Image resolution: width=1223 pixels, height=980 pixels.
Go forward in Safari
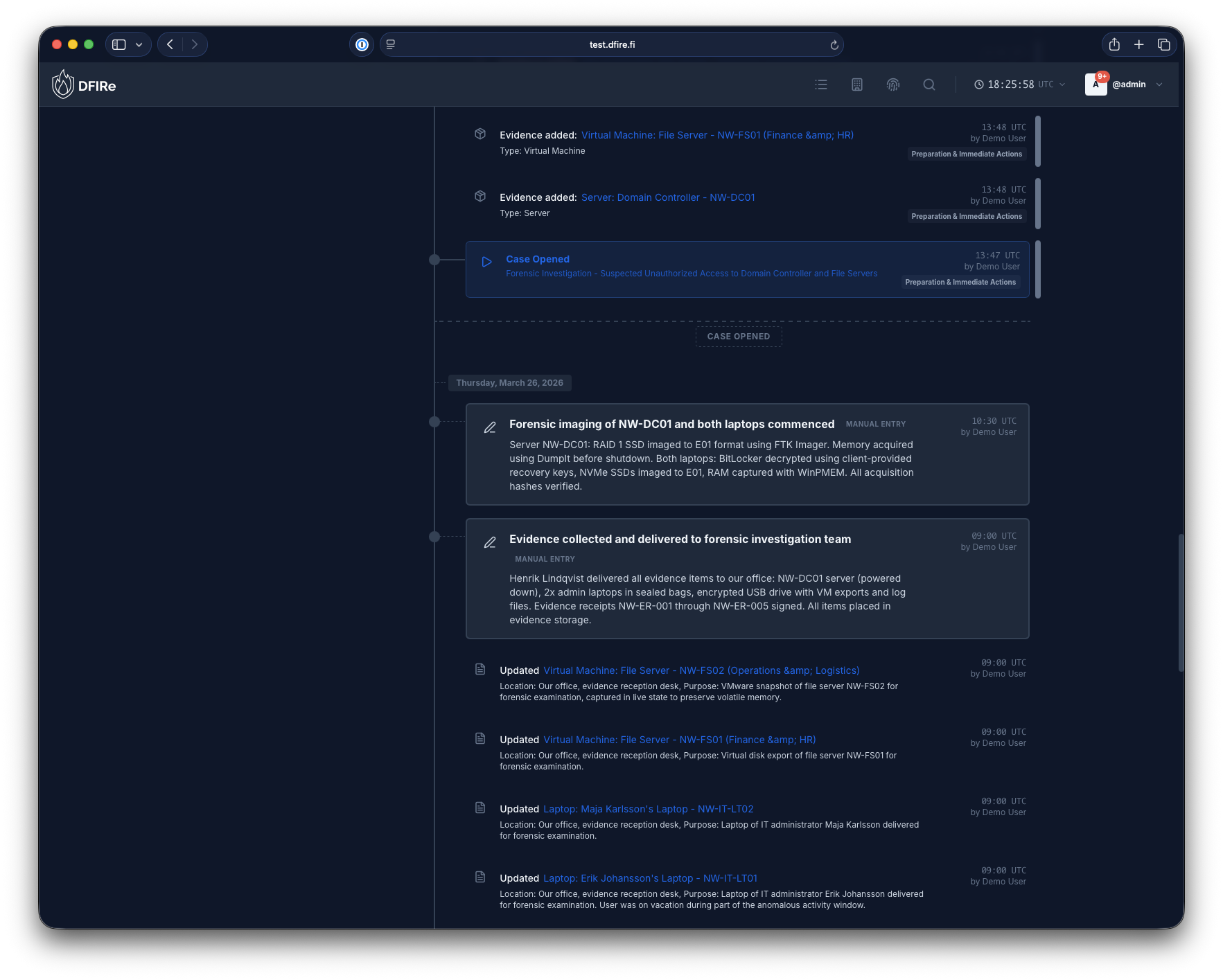point(195,44)
